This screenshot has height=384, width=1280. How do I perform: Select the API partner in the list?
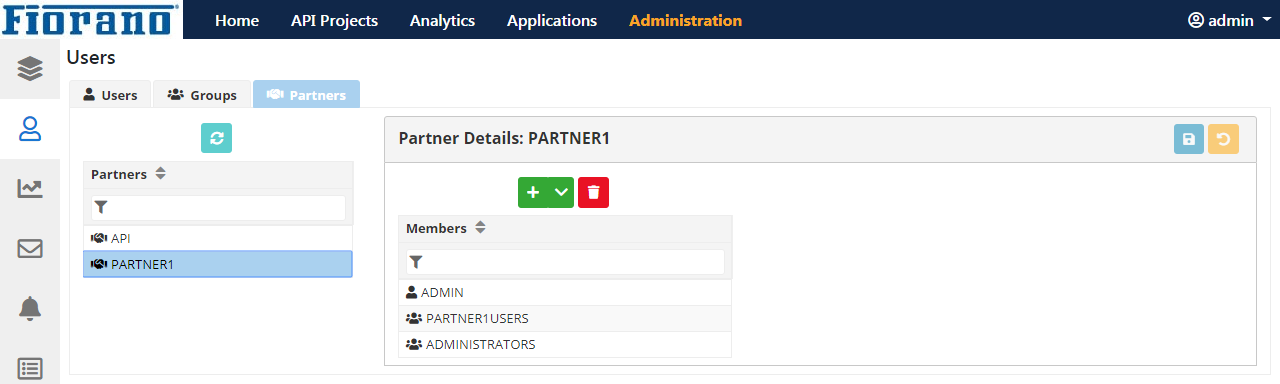[218, 238]
